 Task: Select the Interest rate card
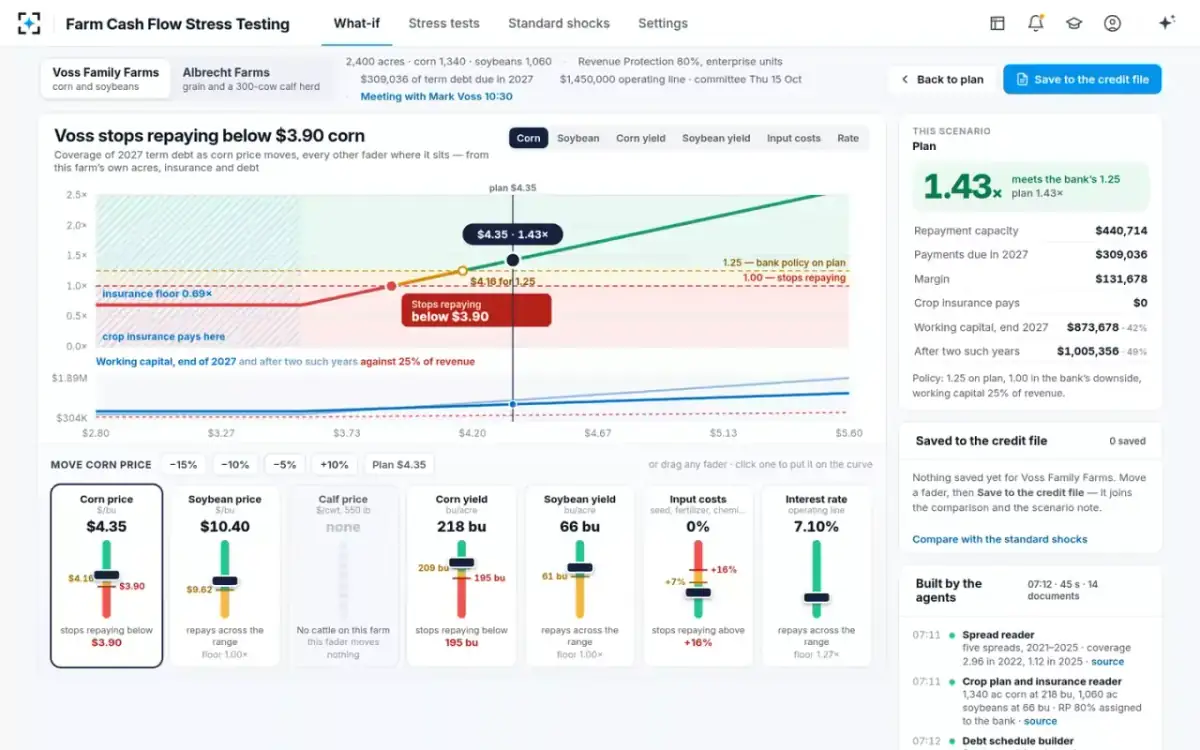pyautogui.click(x=816, y=576)
